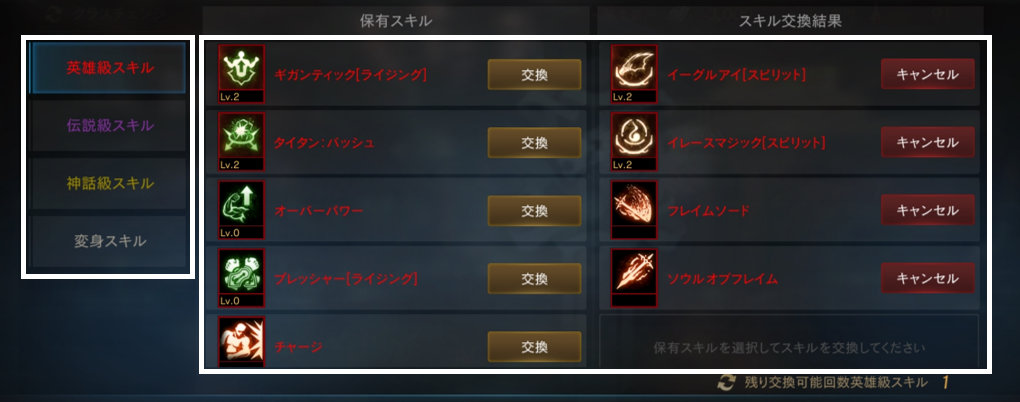Select the オーバーパワー skill icon
The height and width of the screenshot is (402, 1020).
pos(241,210)
